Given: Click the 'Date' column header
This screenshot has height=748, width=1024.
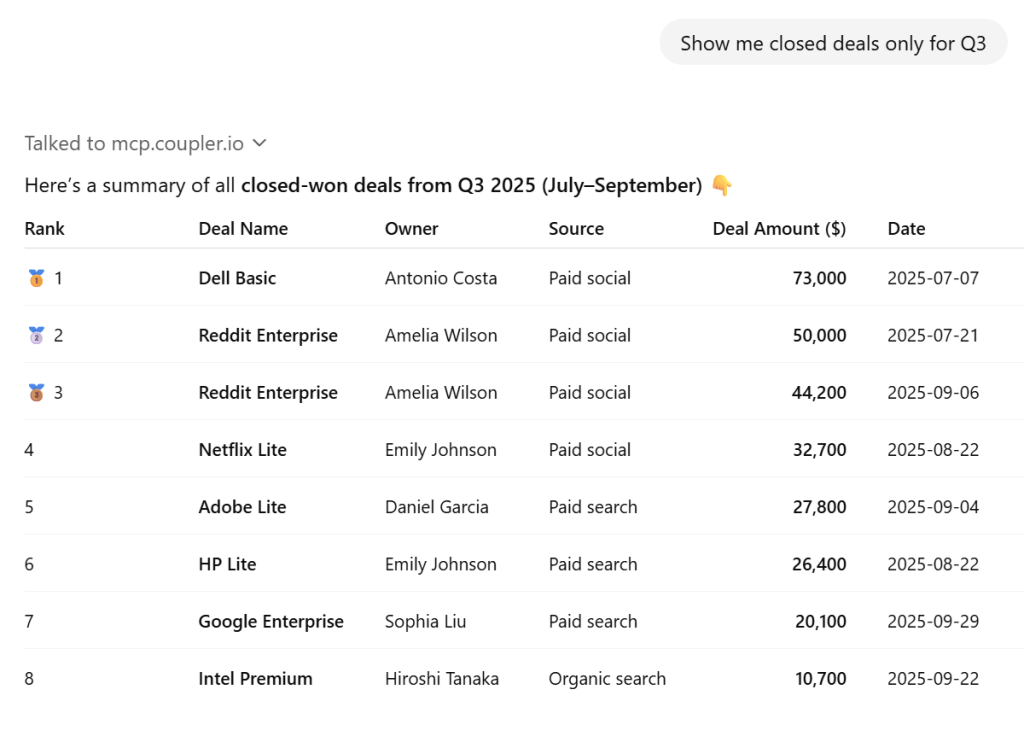Looking at the screenshot, I should [x=906, y=229].
